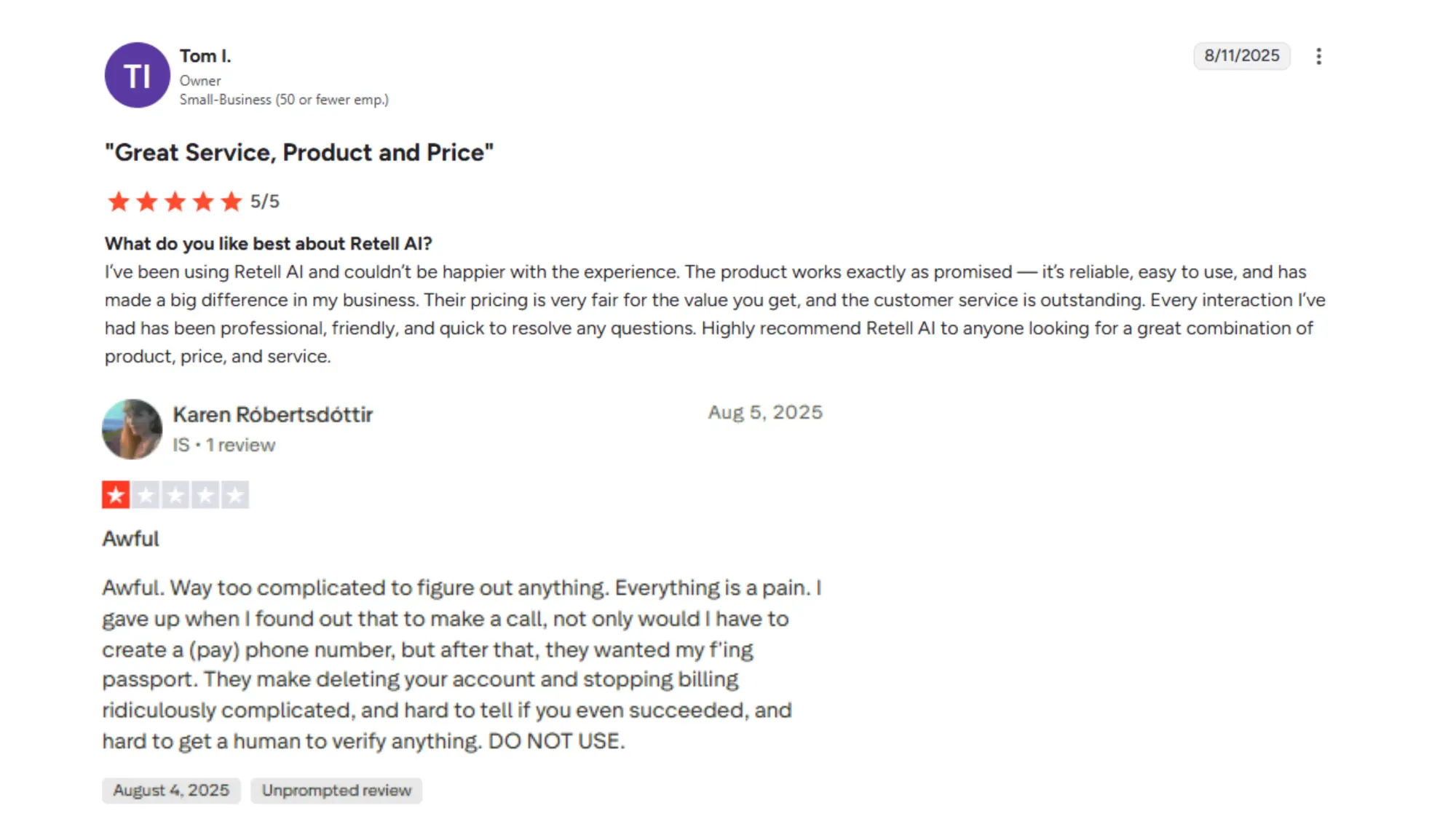Click the third star in Tom's review rating
Image resolution: width=1456 pixels, height=819 pixels.
tap(175, 201)
